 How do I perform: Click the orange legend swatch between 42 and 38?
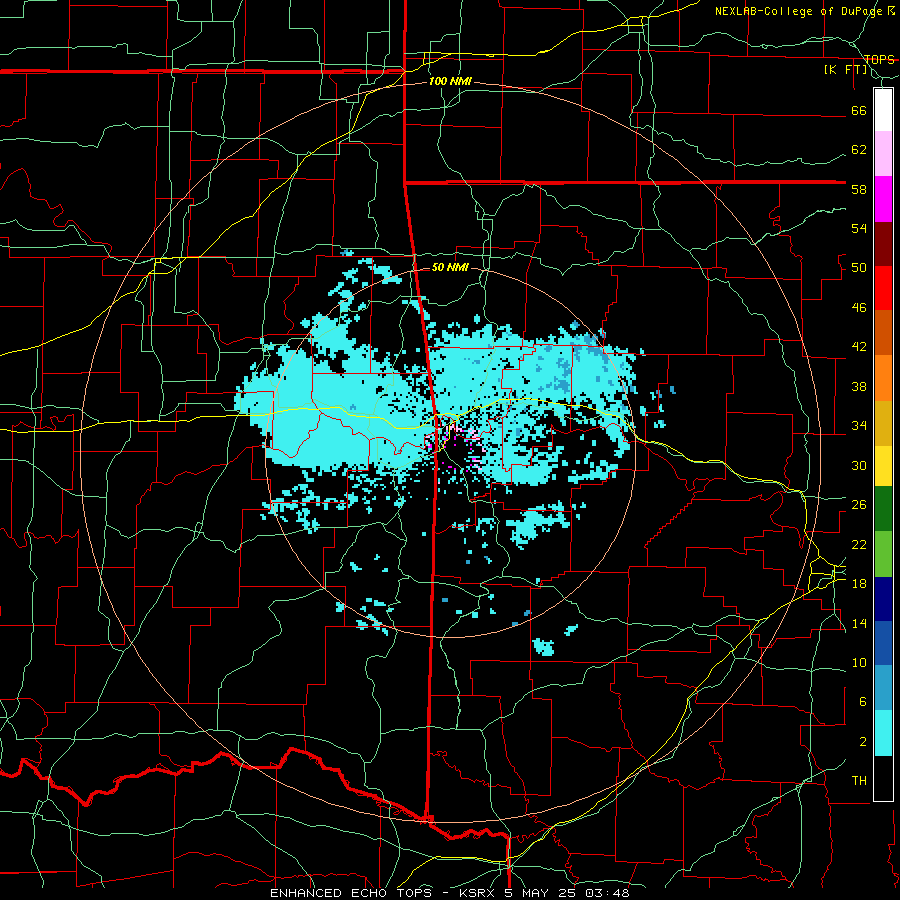click(883, 378)
